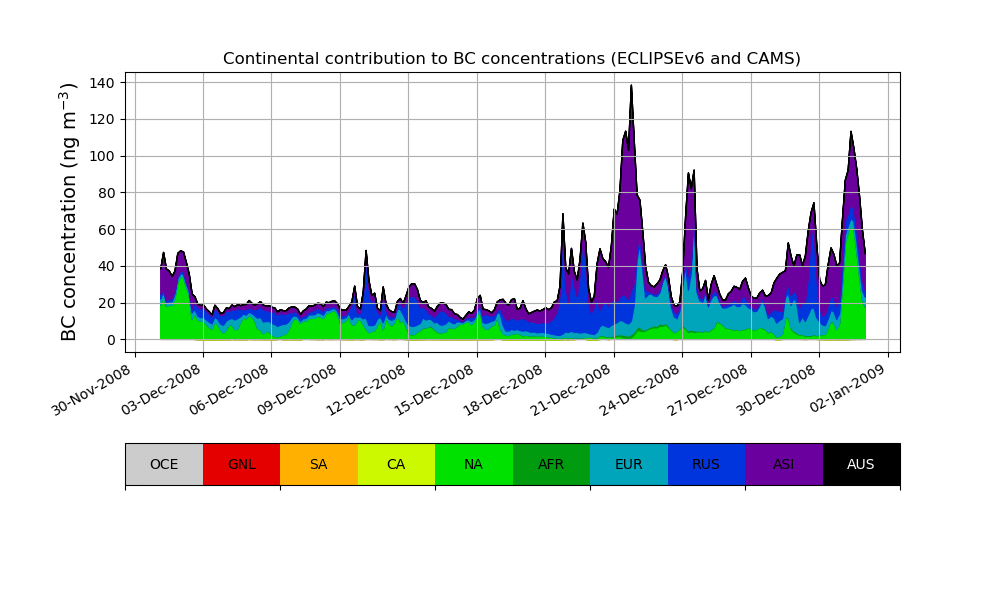Select the AFR dark green legend swatch

552,464
